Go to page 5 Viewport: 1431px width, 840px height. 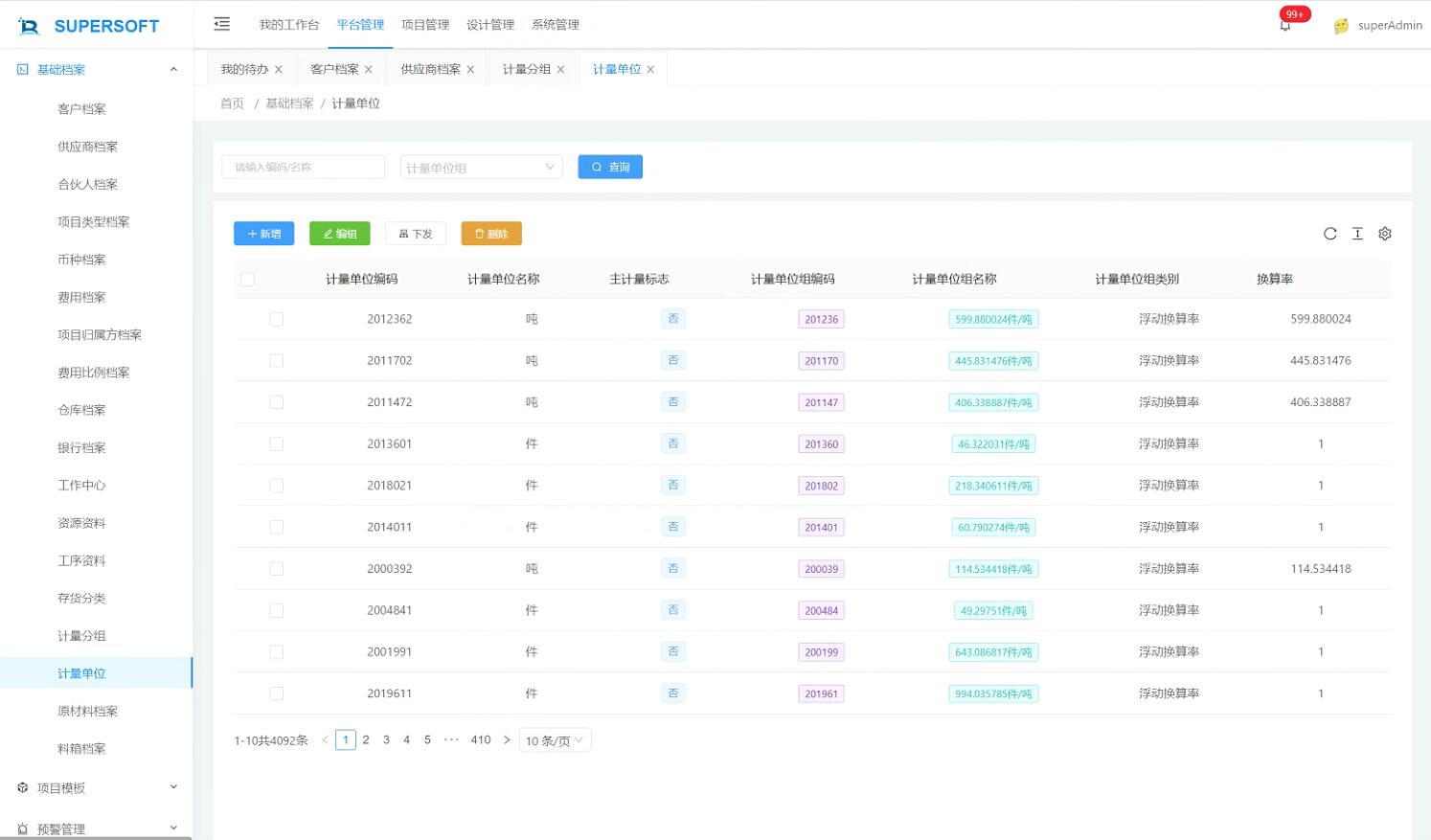(427, 740)
